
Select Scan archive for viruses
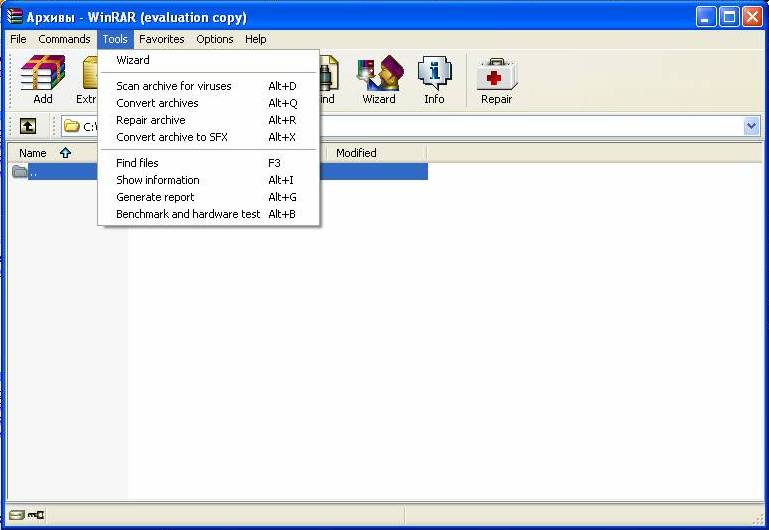(x=209, y=86)
